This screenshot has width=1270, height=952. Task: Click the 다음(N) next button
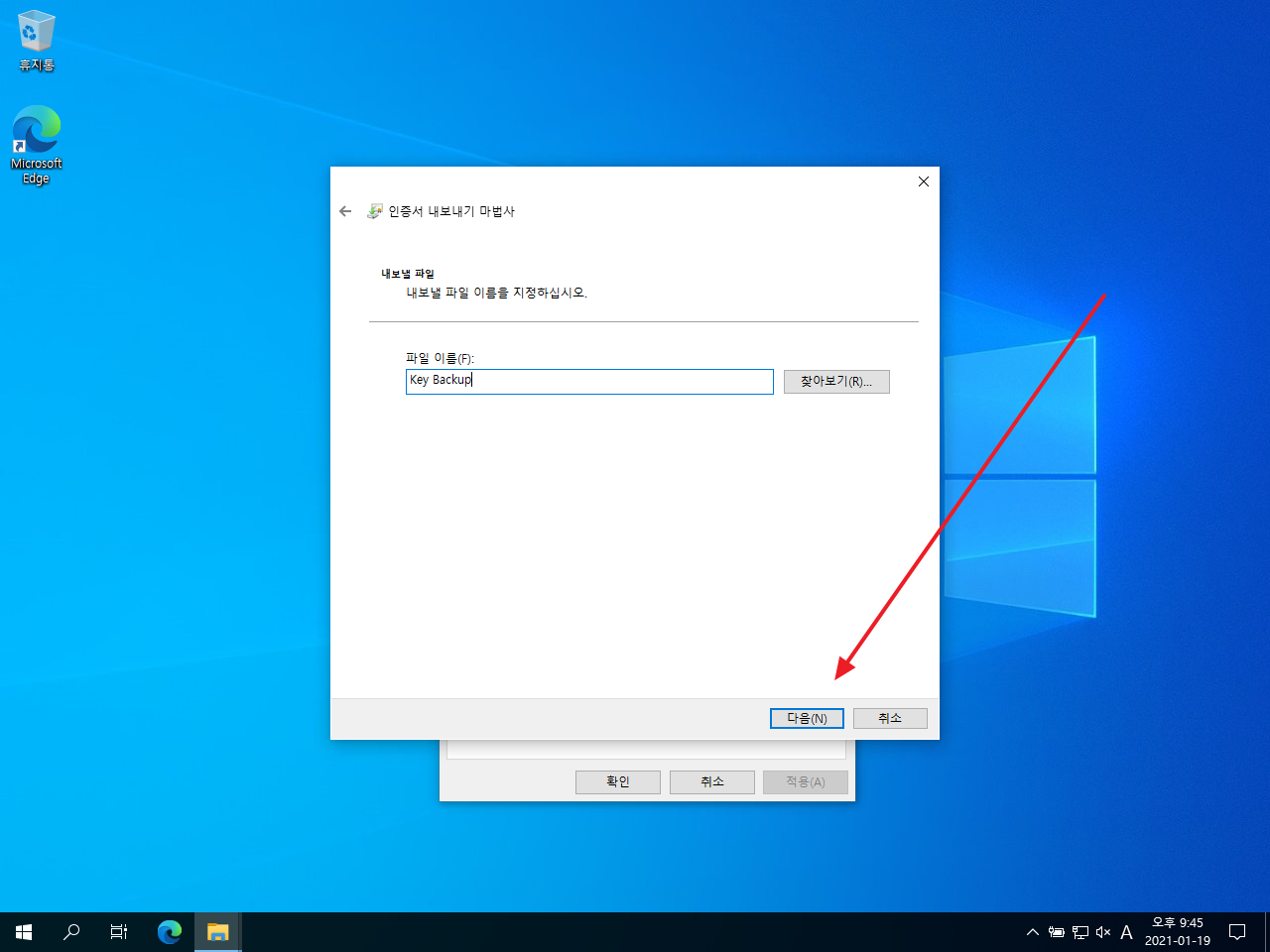[x=807, y=718]
